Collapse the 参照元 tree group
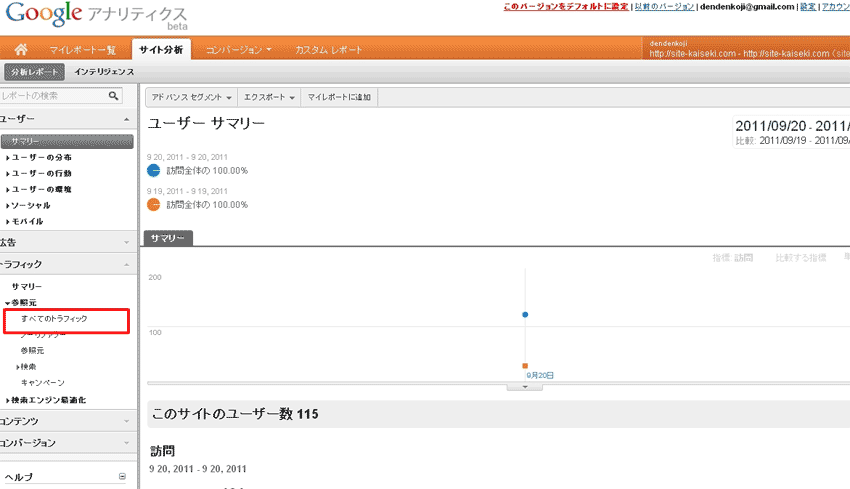Screen dimensions: 850x489 [x=21, y=303]
